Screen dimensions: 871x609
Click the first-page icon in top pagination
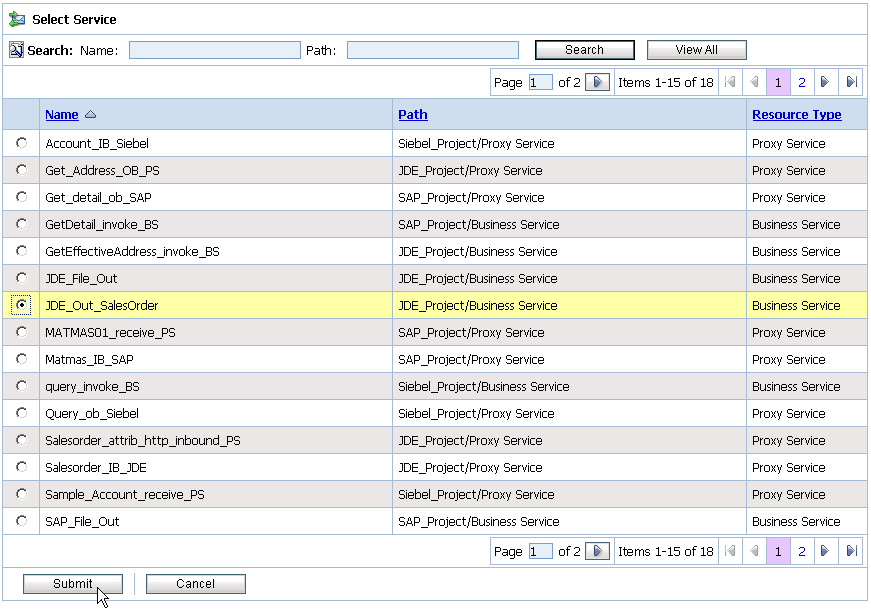tap(731, 81)
